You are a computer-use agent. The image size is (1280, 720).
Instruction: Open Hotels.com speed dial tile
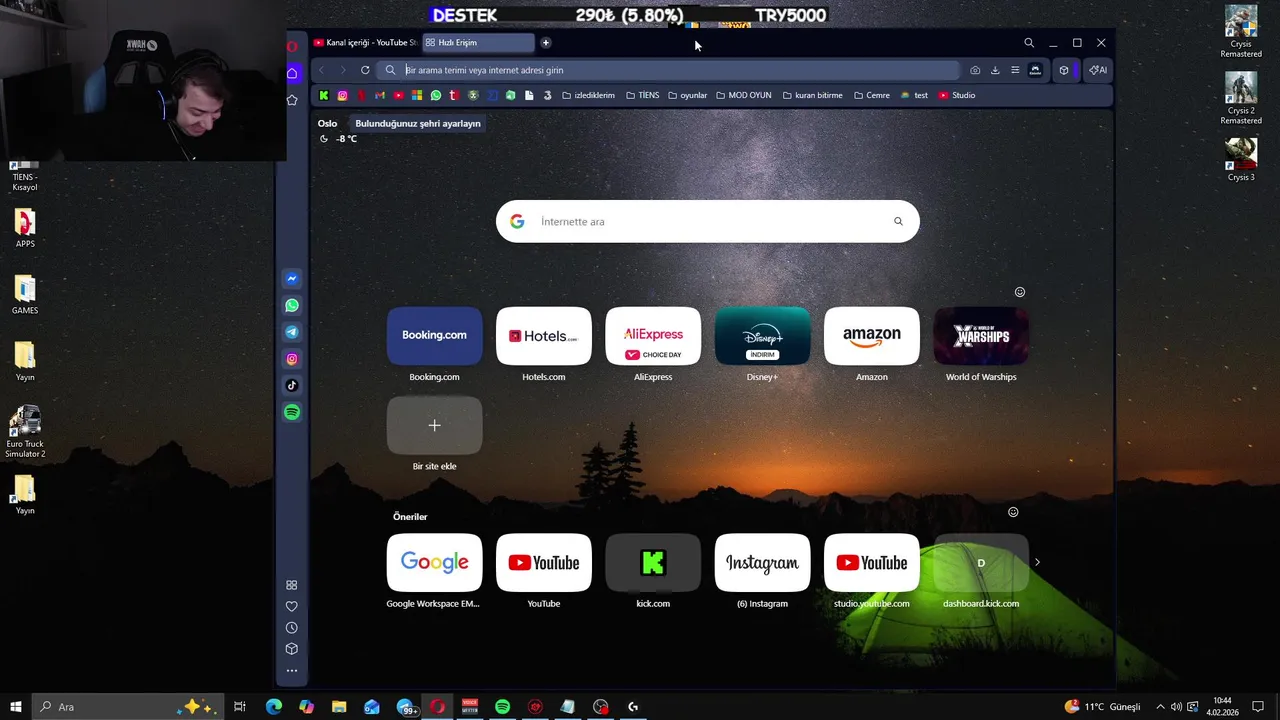pyautogui.click(x=544, y=336)
